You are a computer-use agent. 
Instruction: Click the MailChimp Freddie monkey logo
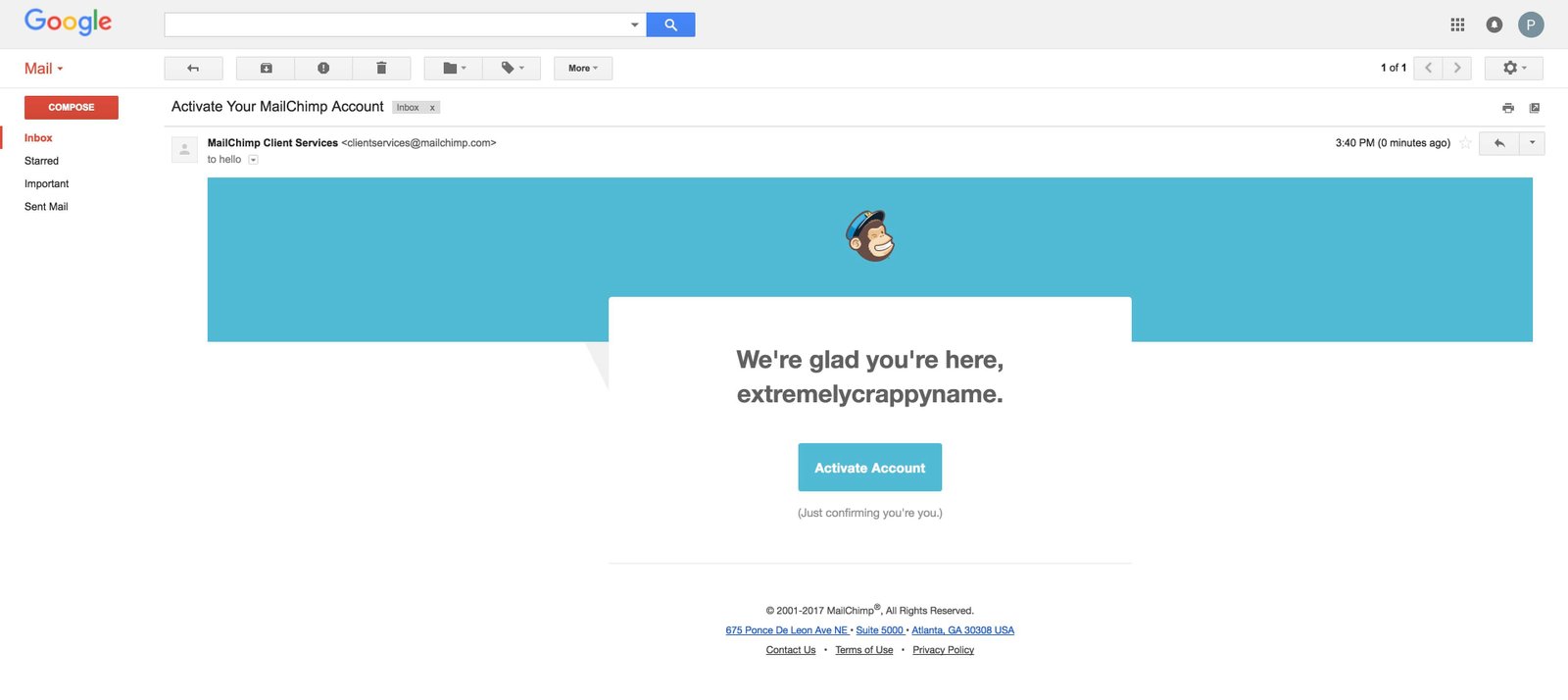(870, 235)
